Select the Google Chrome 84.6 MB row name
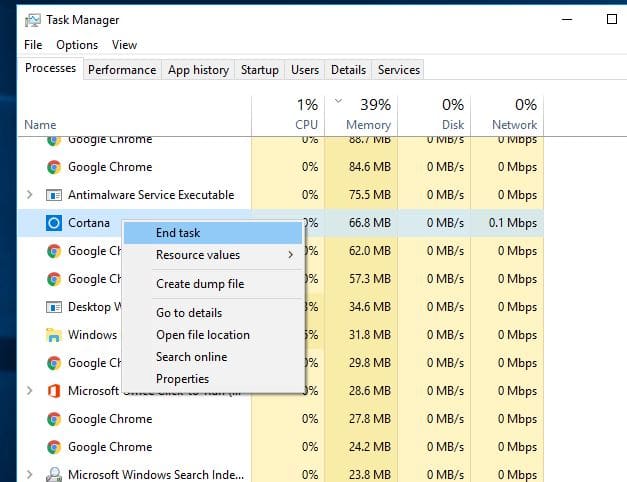 point(110,167)
